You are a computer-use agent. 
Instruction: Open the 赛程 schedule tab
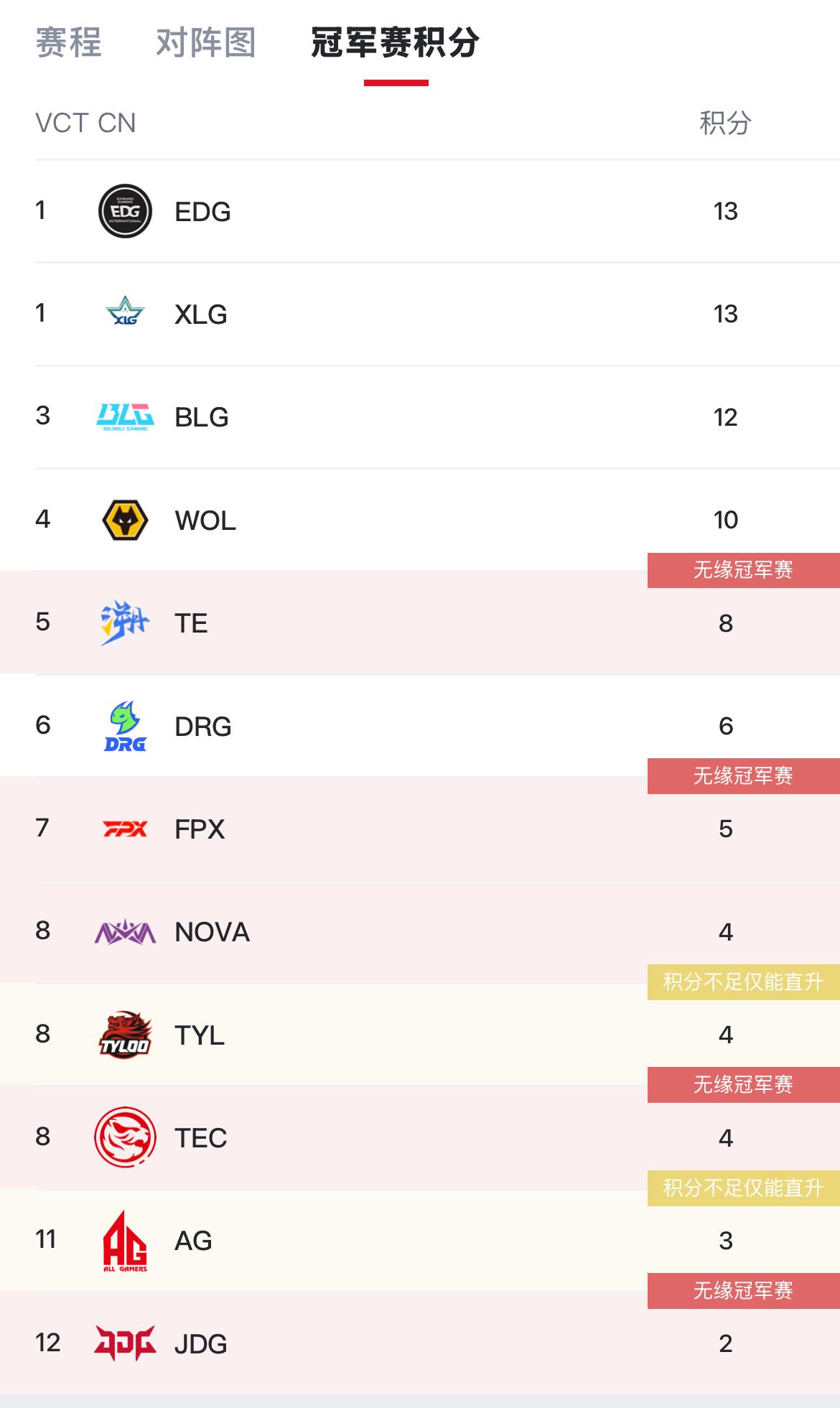[x=68, y=42]
